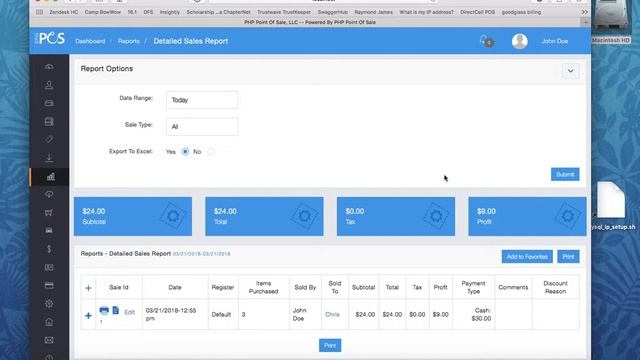Open the Zendesk HC bookmark
Viewport: 640px width, 360px height.
pos(64,12)
